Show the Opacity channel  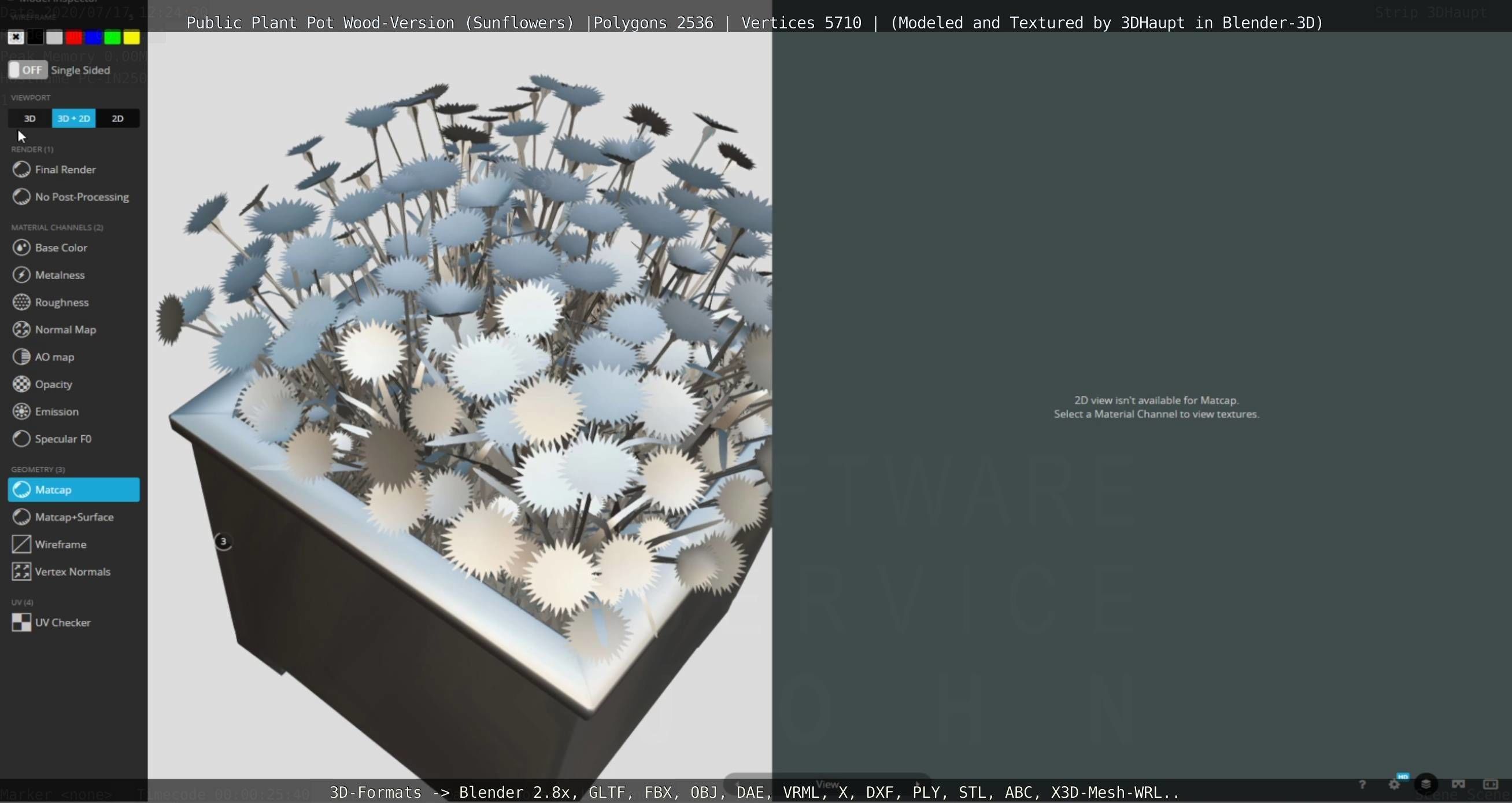[x=74, y=384]
